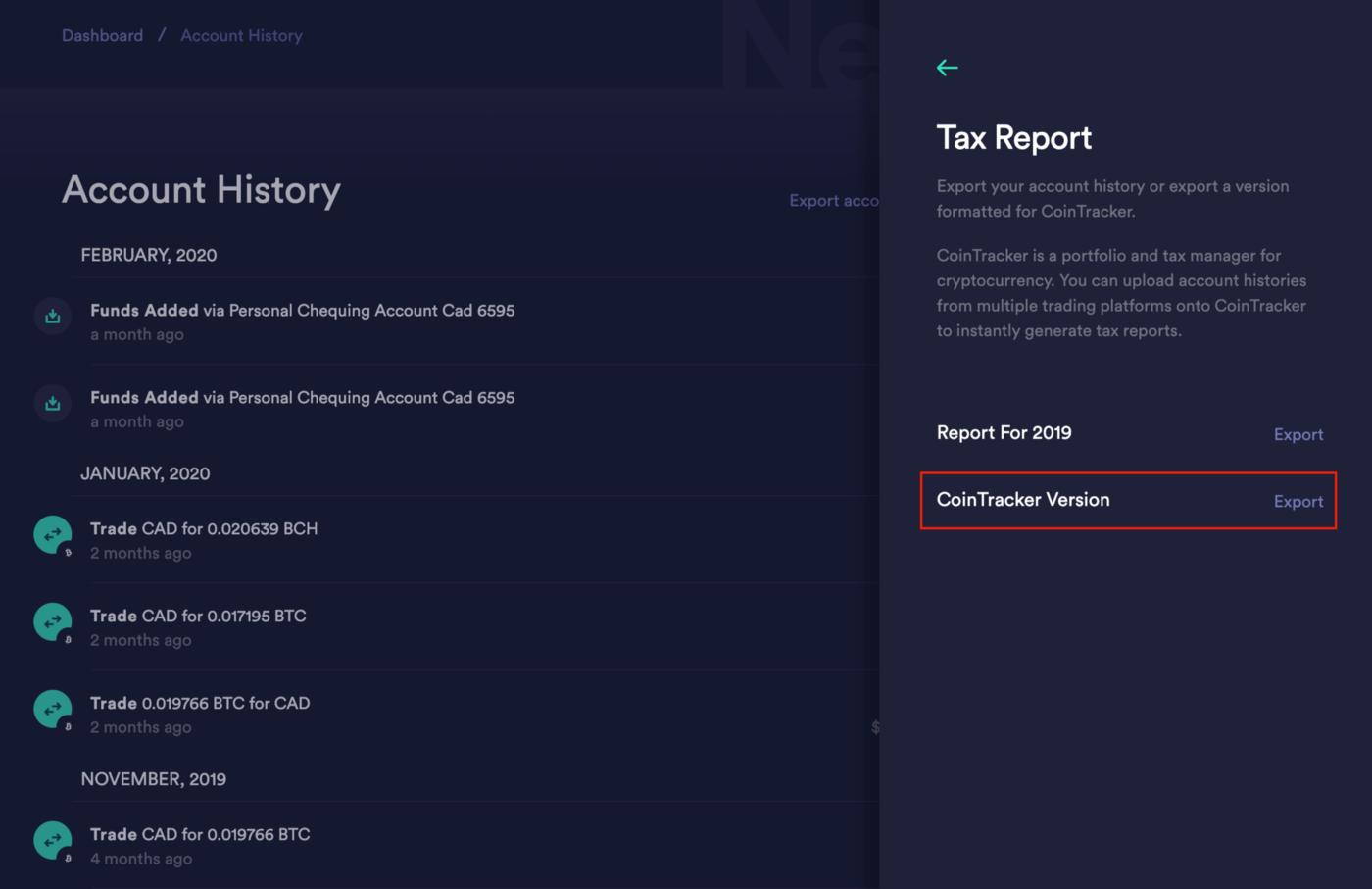Open the Dashboard breadcrumb link
Screen dimensions: 1372x889
pos(102,35)
